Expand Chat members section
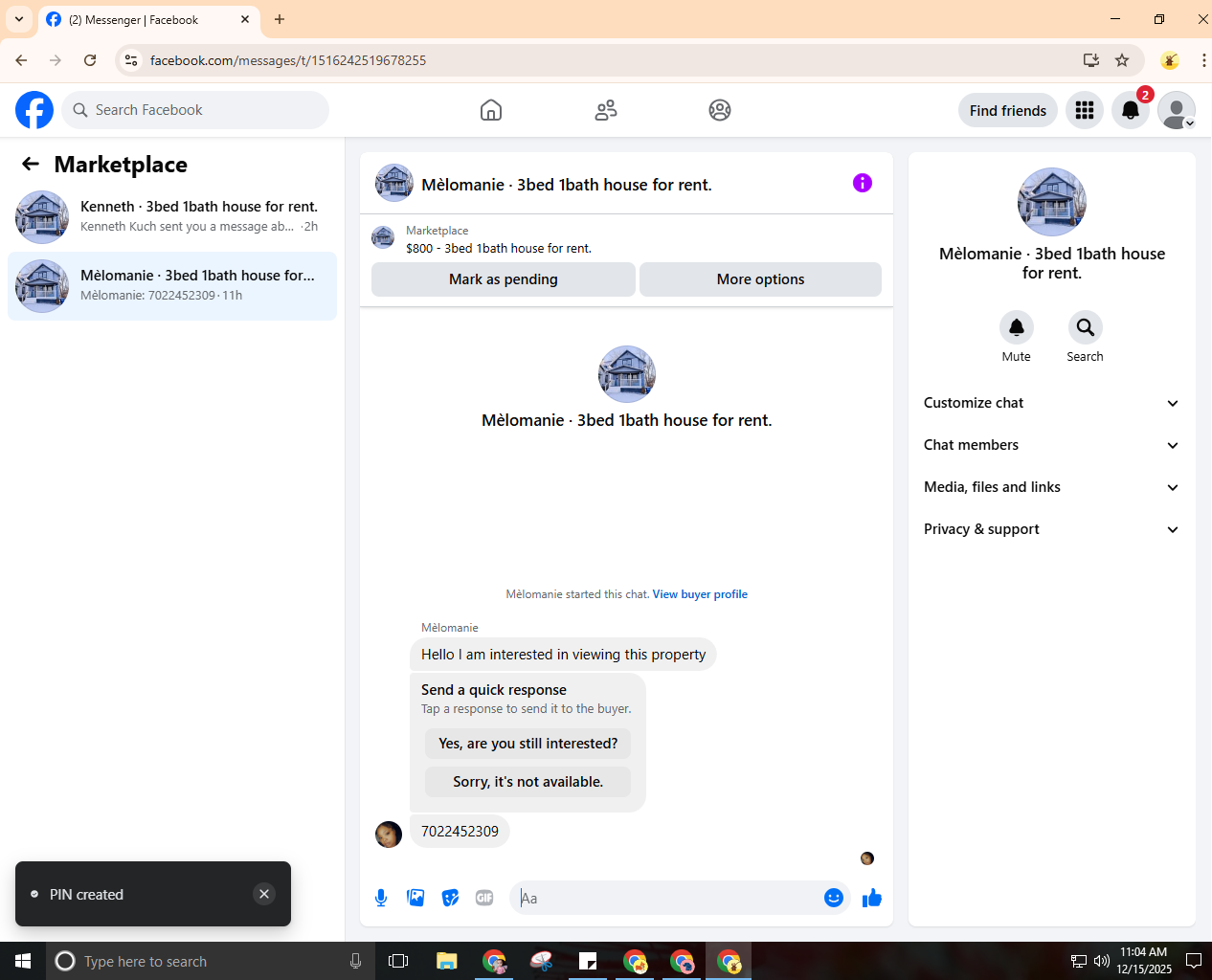 coord(1051,445)
